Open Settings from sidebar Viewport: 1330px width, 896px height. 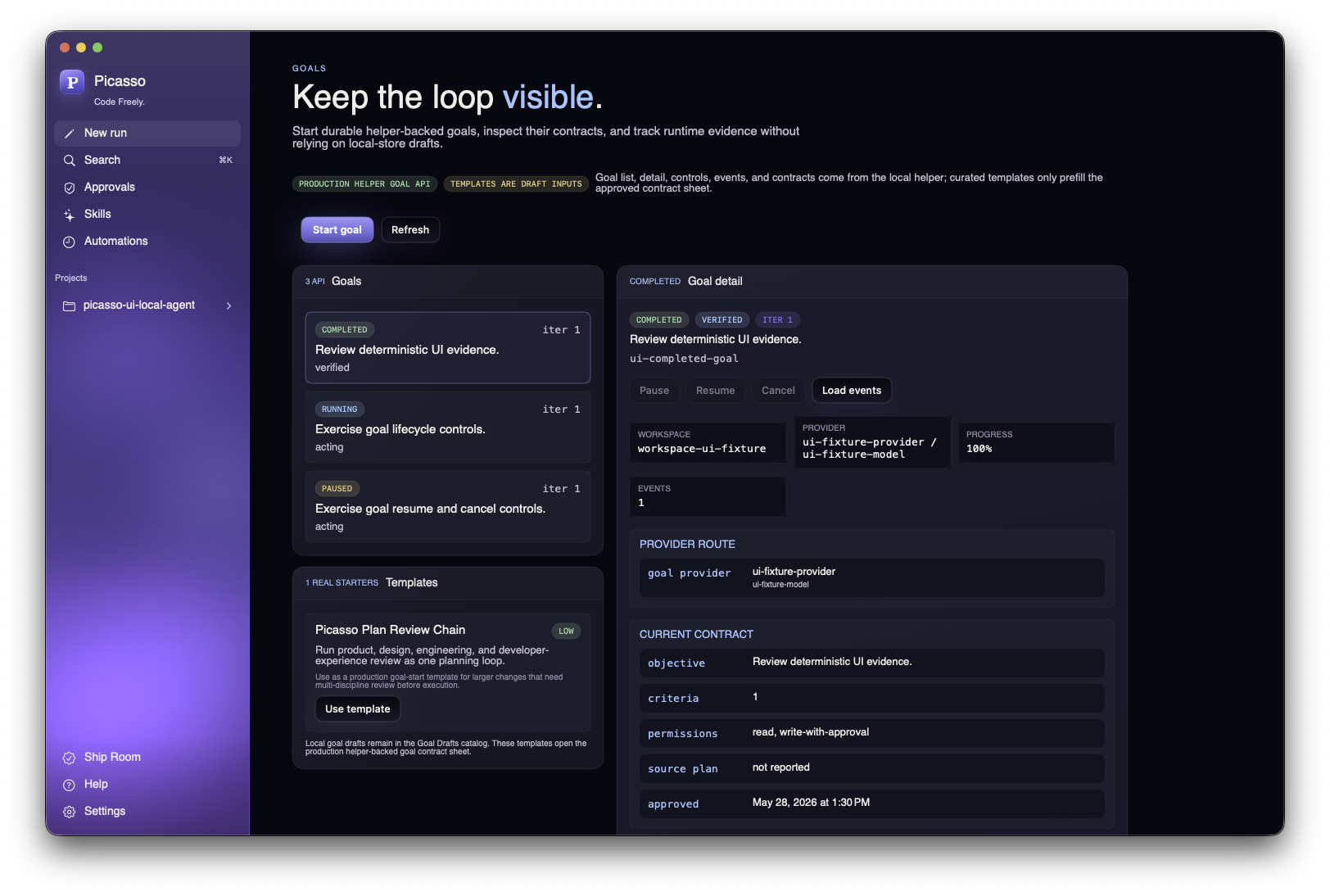(x=147, y=812)
